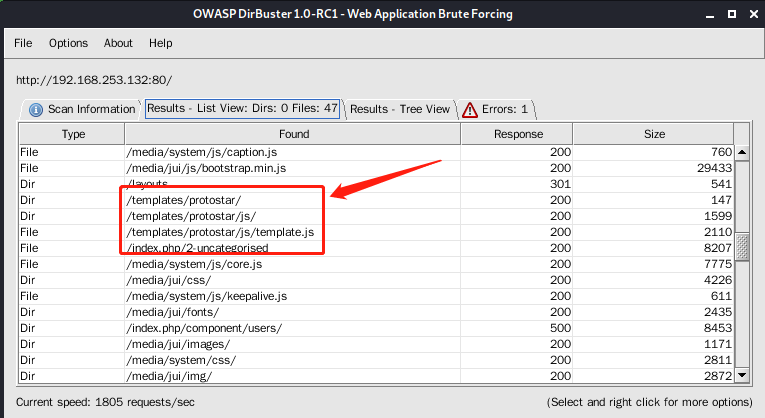
Task: Click the Current speed status text
Action: pos(105,402)
